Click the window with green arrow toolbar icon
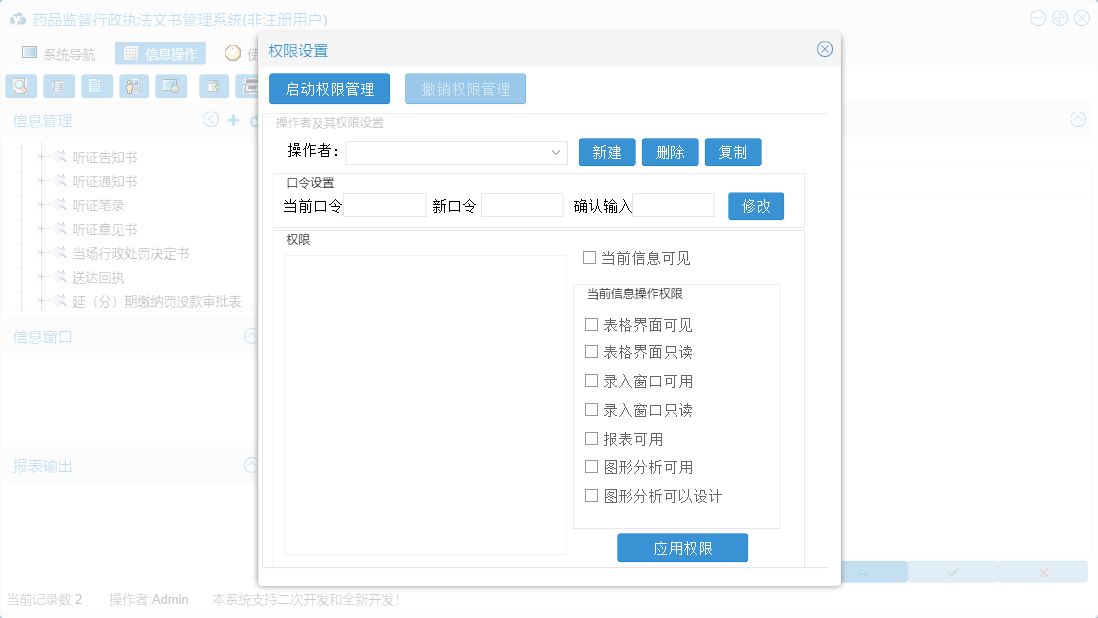Viewport: 1098px width, 618px height. click(x=214, y=86)
